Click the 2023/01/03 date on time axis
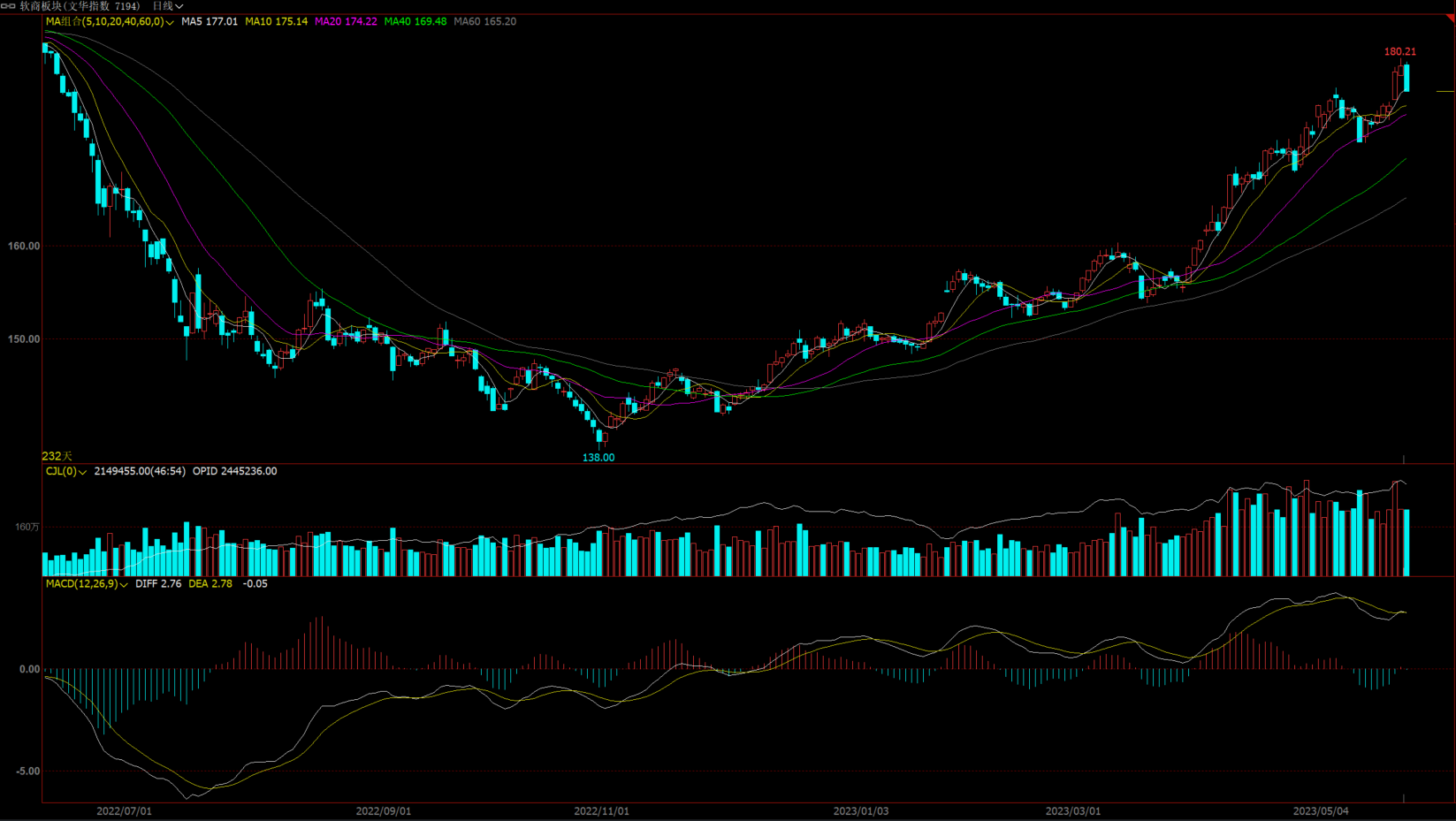Image resolution: width=1456 pixels, height=821 pixels. click(860, 810)
